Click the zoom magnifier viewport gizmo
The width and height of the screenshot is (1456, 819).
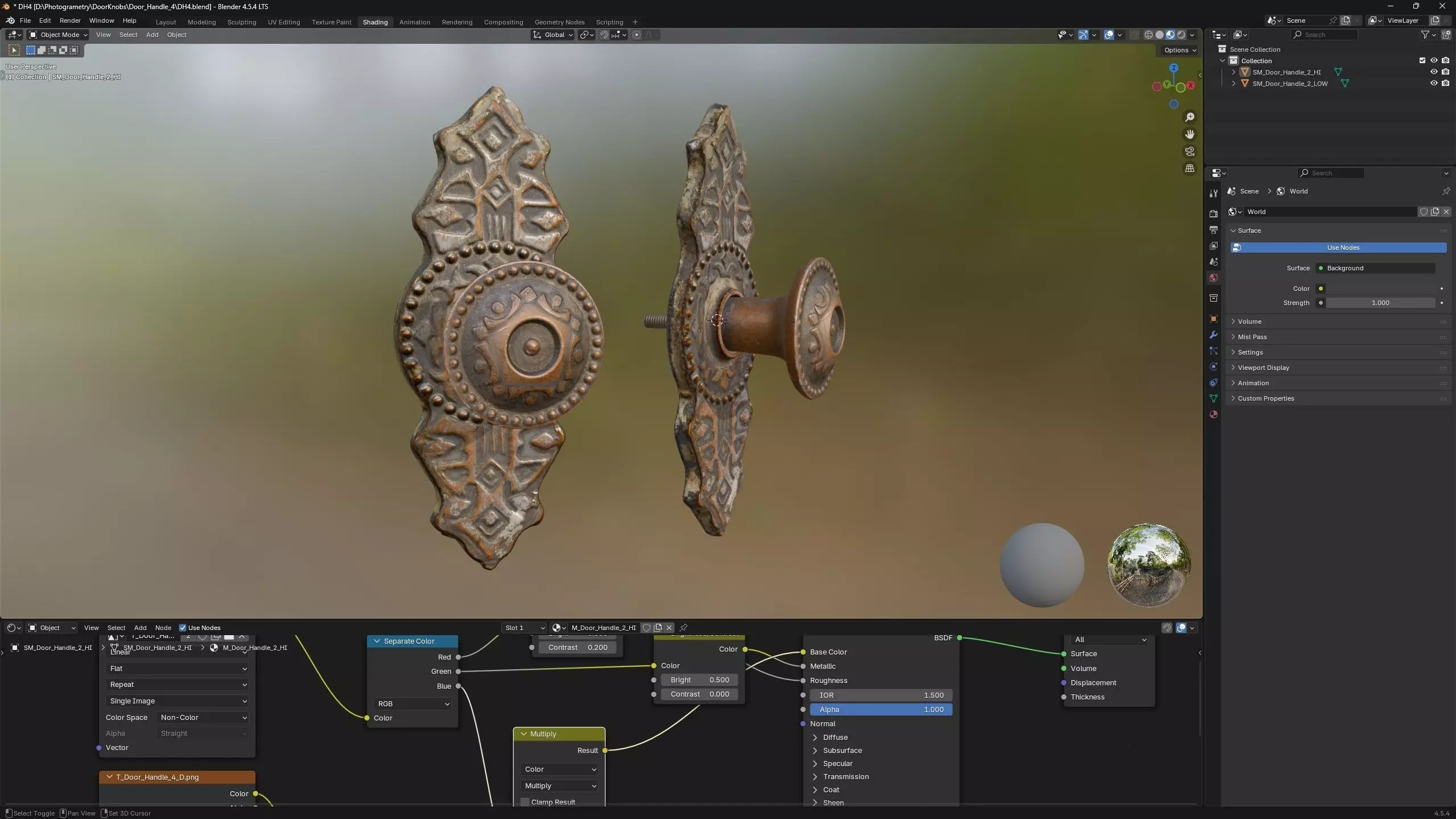[1189, 117]
